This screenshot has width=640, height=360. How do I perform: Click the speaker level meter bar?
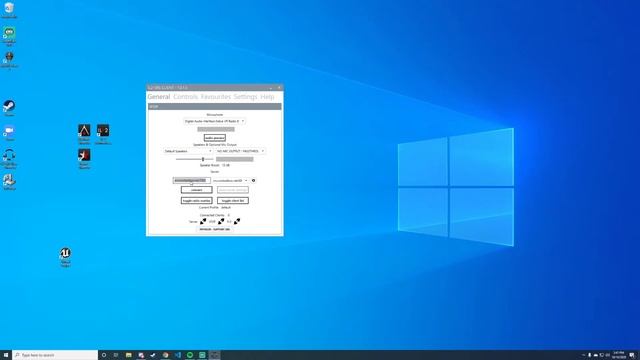235,159
